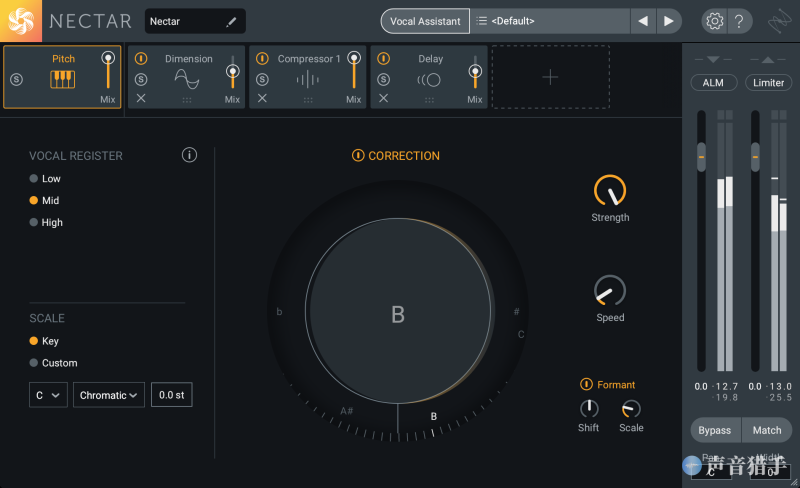Open the help question mark

[x=739, y=21]
